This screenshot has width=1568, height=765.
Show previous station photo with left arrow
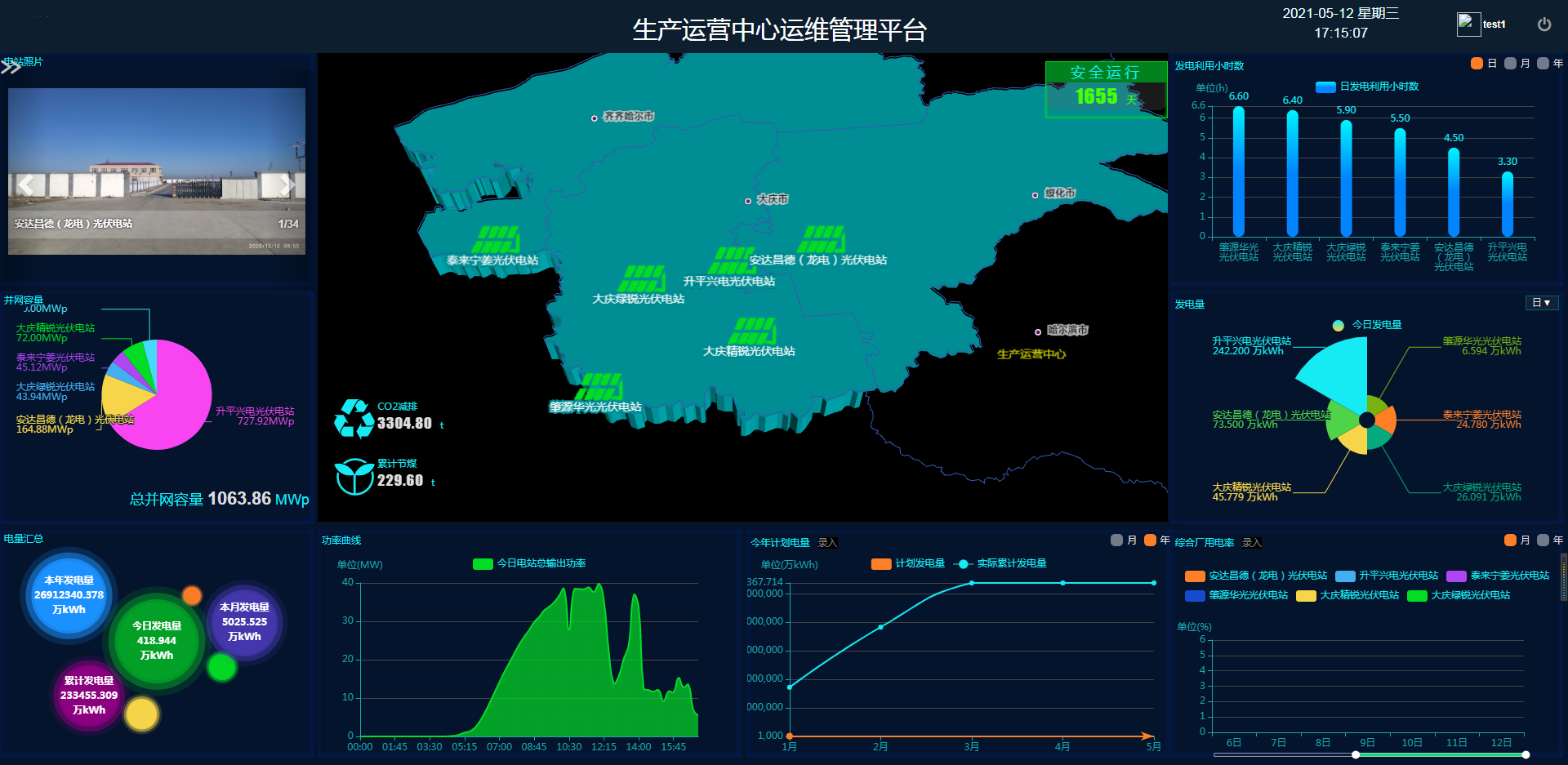[x=26, y=185]
